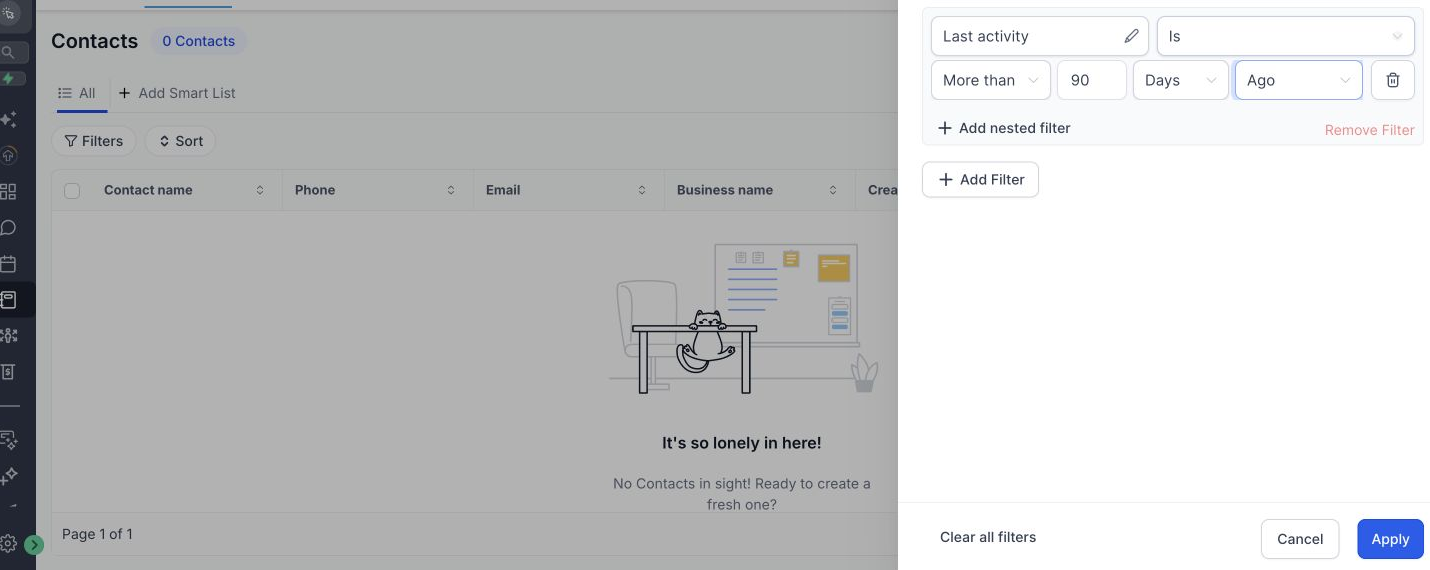Open the calendar icon in sidebar

coord(8,264)
